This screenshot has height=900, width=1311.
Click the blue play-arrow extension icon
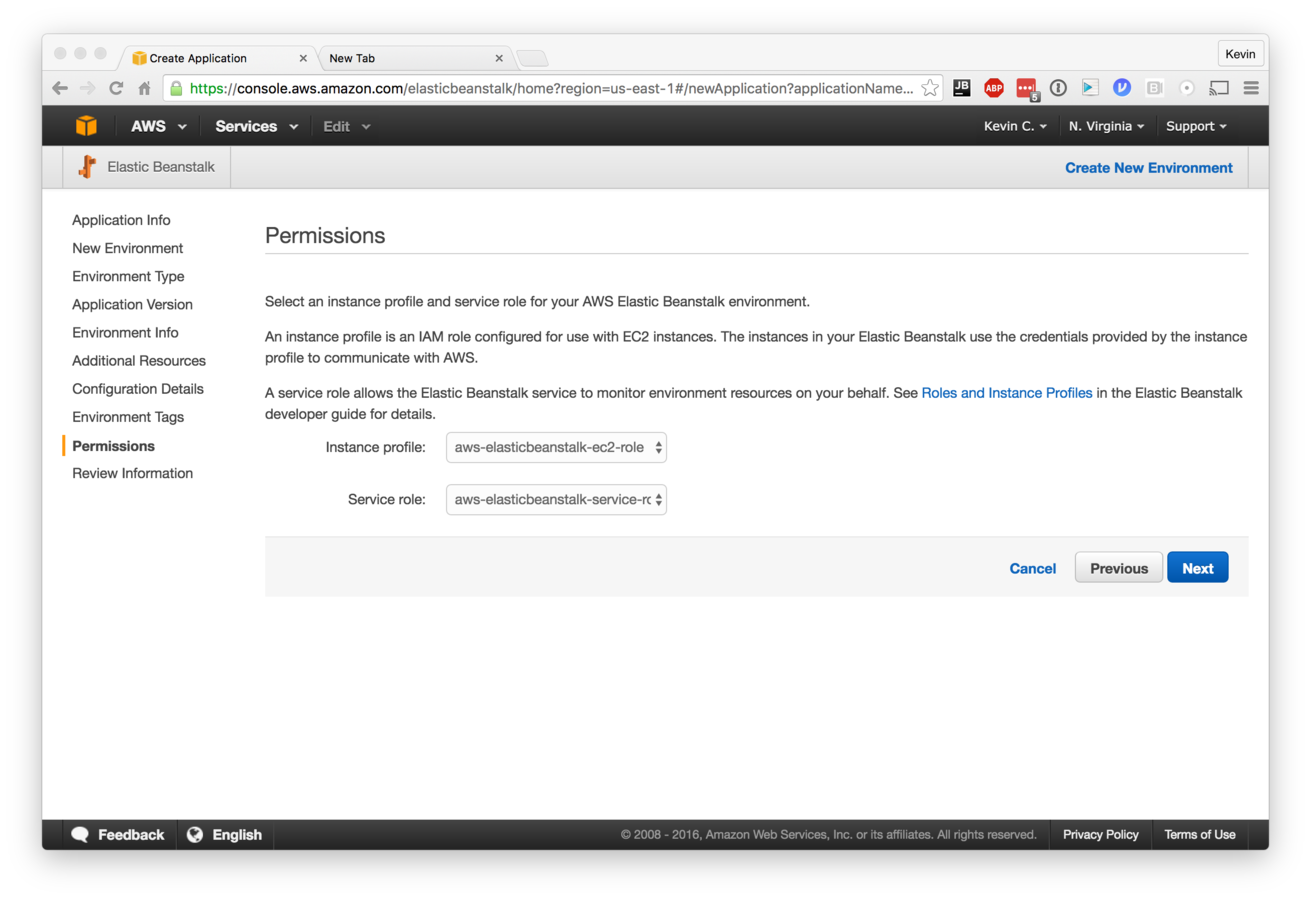point(1090,88)
